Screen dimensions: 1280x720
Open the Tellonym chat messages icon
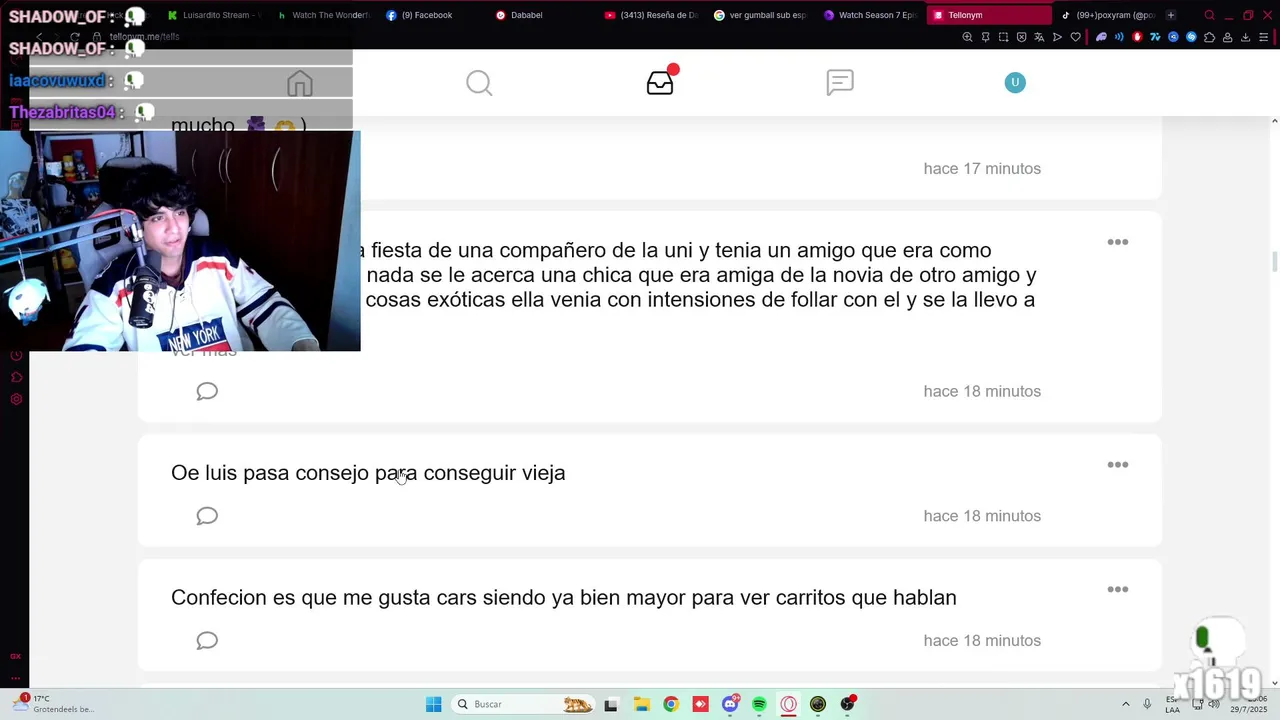tap(840, 83)
